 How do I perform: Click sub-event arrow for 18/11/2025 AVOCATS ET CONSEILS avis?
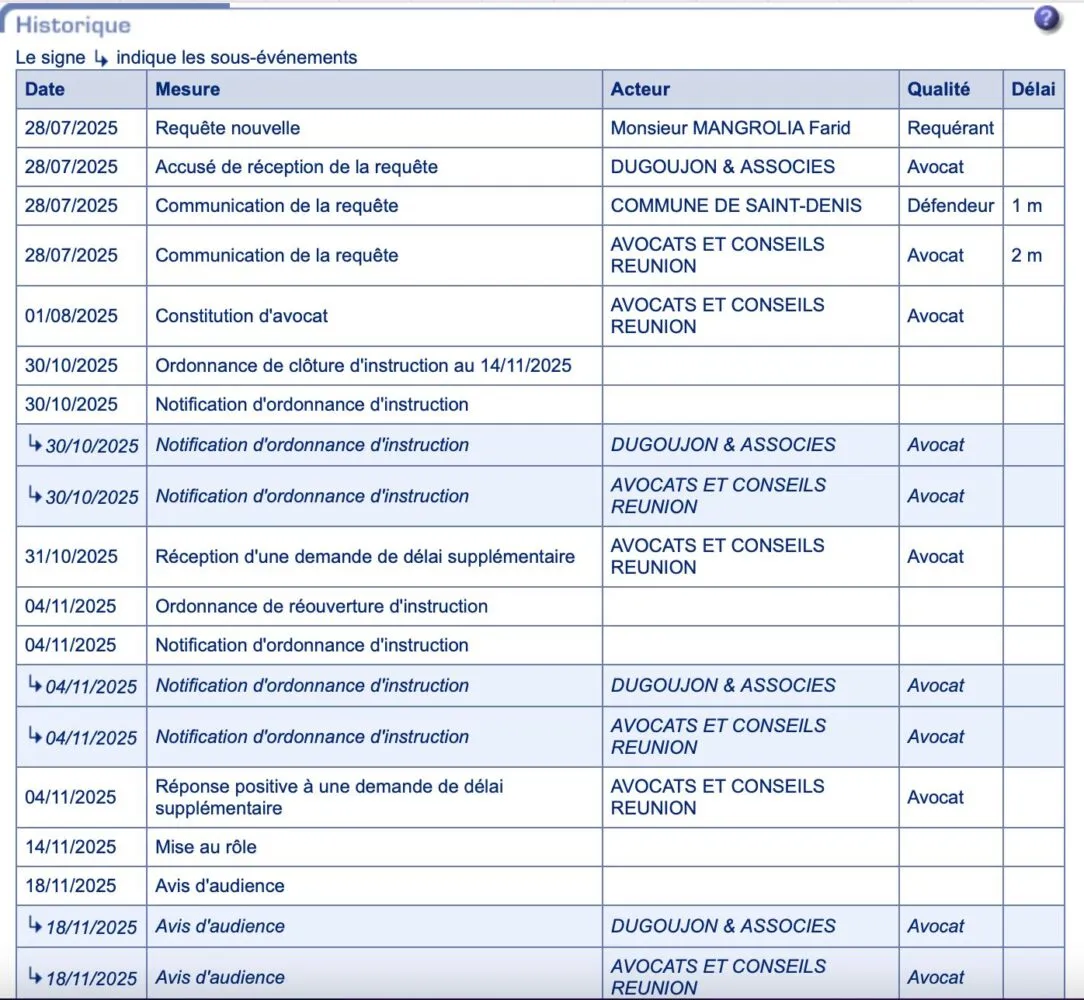tap(35, 976)
